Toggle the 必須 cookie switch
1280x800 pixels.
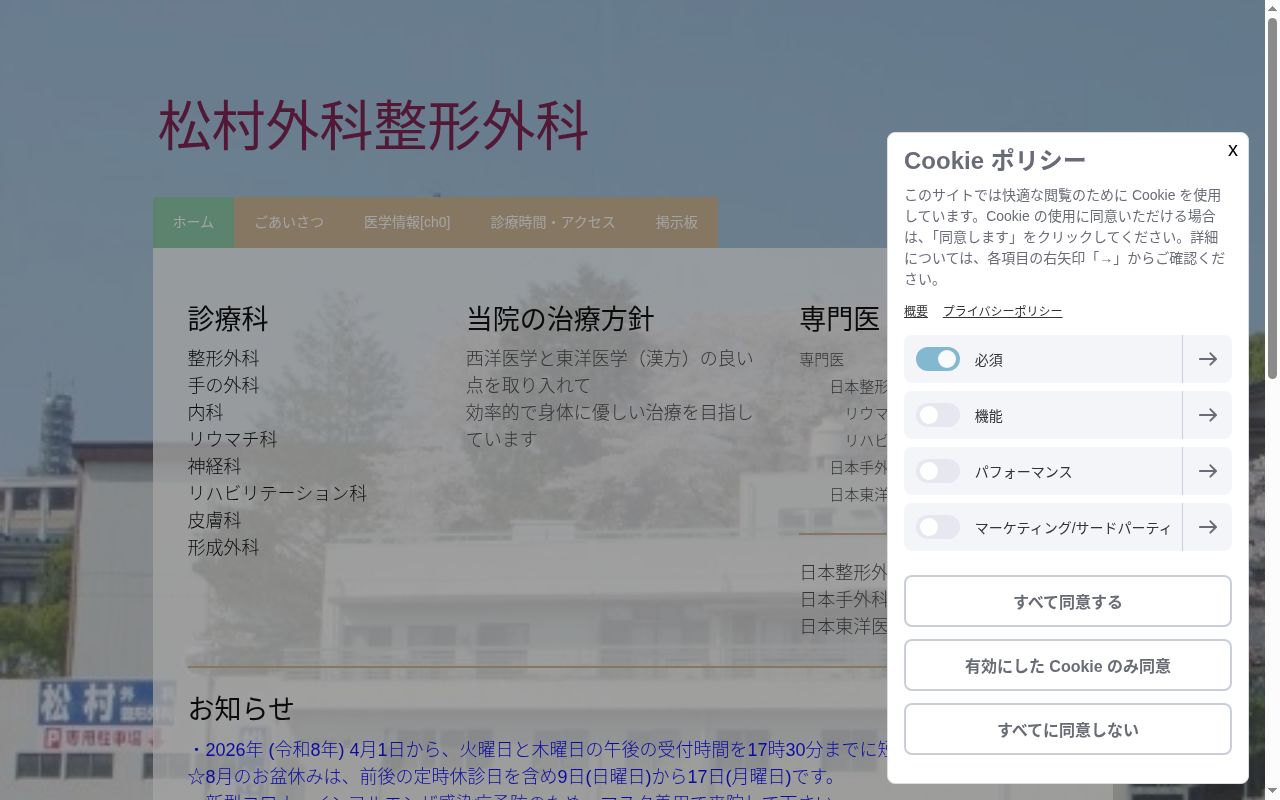(x=938, y=359)
